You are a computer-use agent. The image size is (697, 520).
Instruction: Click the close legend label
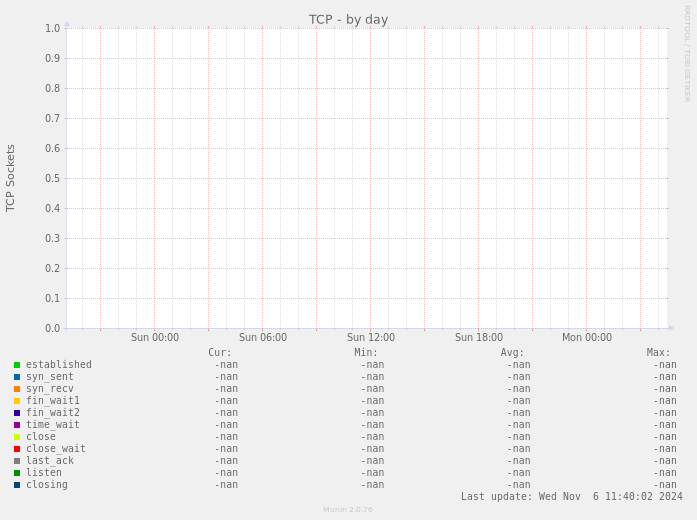[x=40, y=437]
